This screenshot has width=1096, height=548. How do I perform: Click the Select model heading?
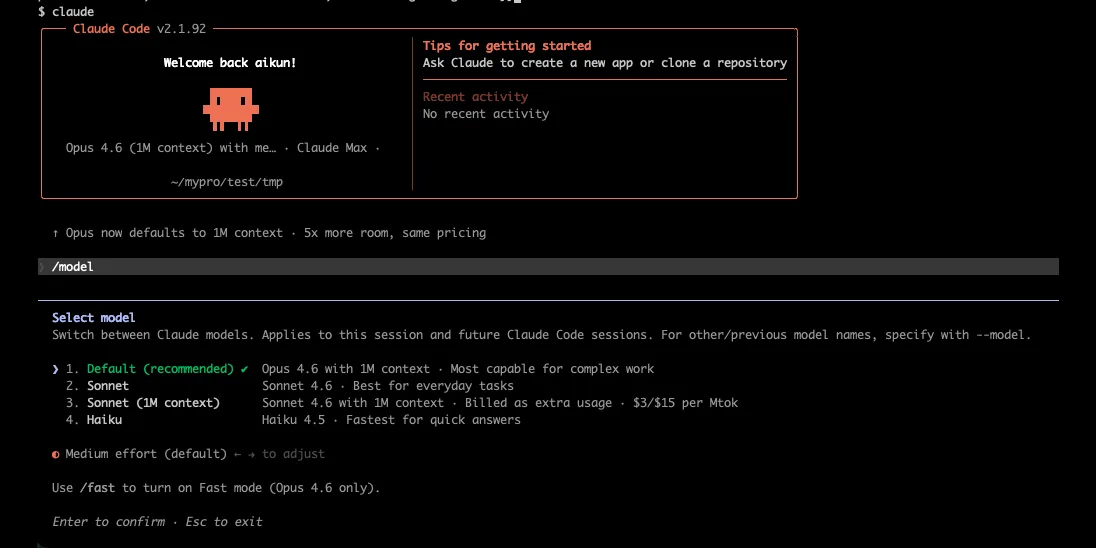coord(94,317)
